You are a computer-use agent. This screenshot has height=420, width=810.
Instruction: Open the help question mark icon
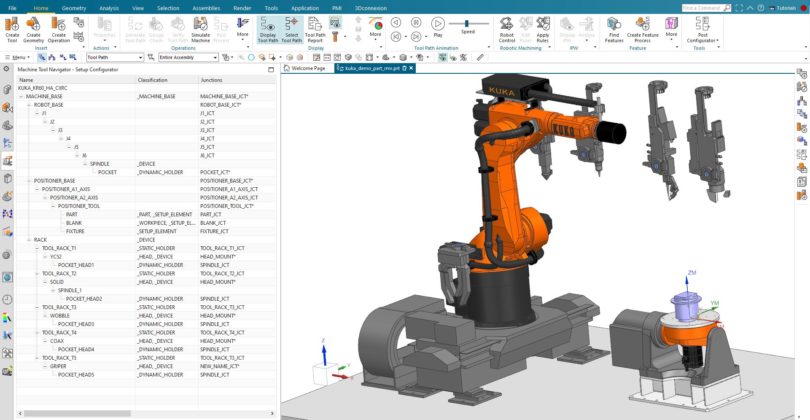point(760,8)
